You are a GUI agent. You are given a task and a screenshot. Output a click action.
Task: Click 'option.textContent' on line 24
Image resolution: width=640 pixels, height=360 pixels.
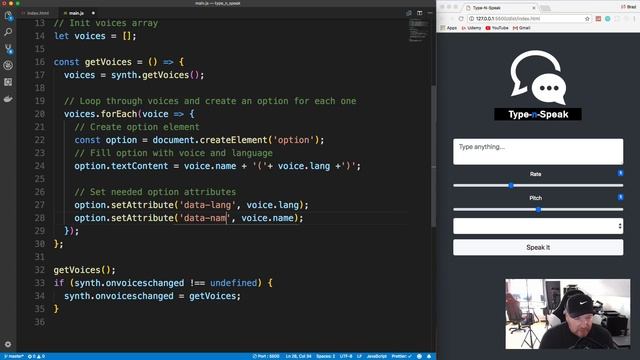121,166
